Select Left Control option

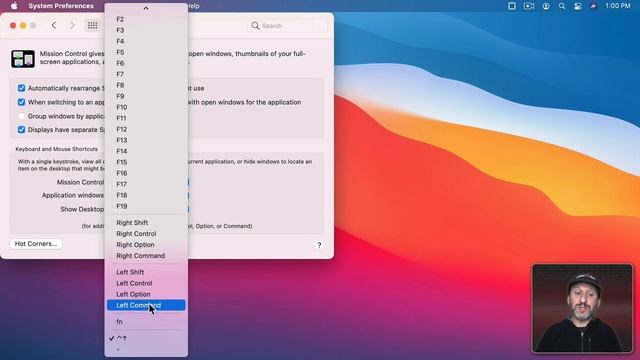pyautogui.click(x=146, y=283)
